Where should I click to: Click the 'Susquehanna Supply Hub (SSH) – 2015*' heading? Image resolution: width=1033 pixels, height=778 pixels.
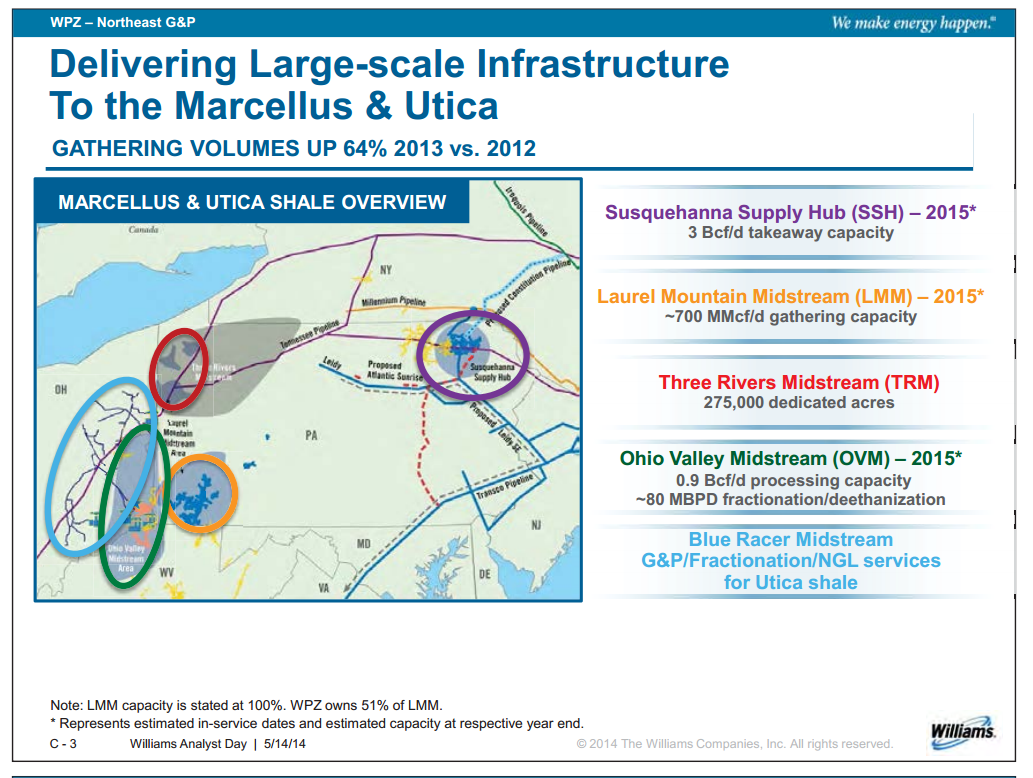pos(791,212)
